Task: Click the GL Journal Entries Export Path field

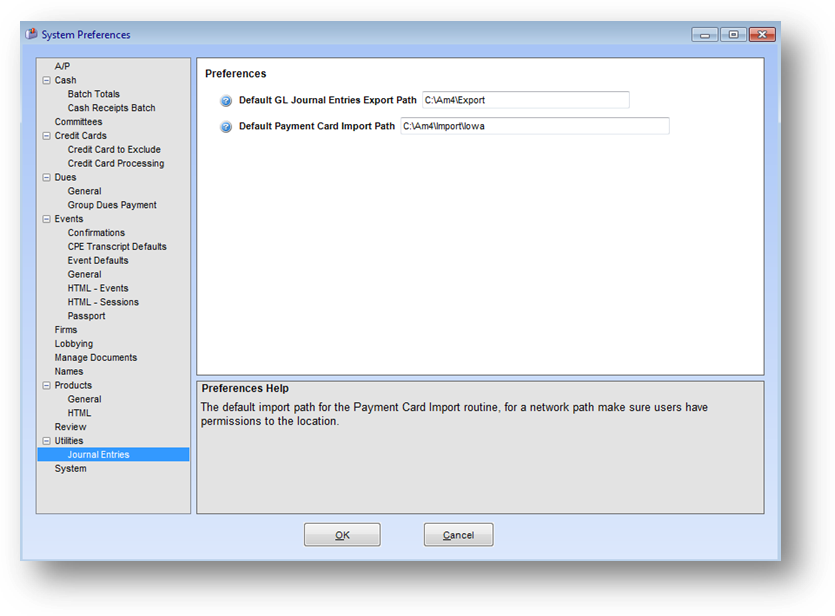Action: [526, 100]
